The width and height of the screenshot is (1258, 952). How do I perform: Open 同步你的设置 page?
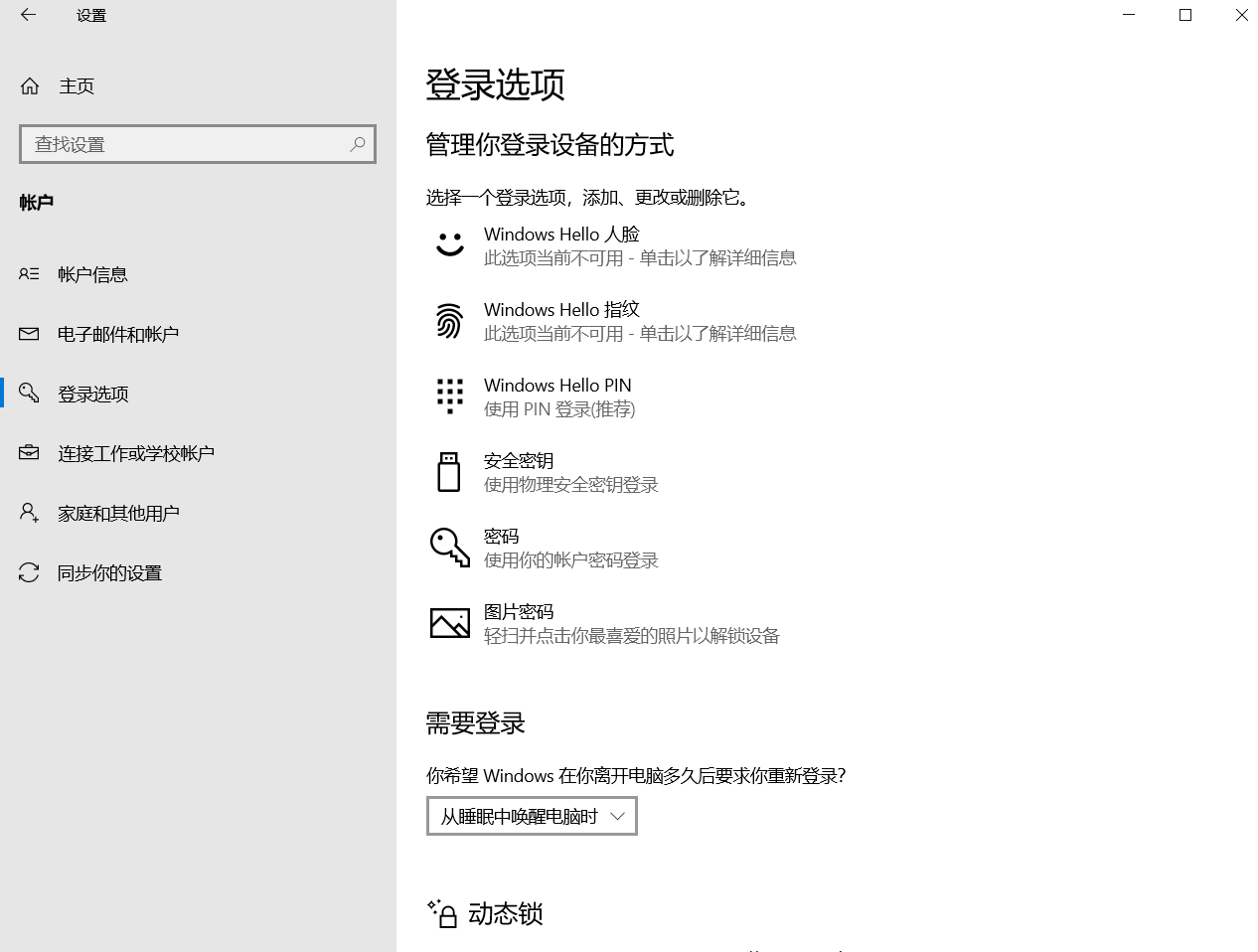coord(109,572)
